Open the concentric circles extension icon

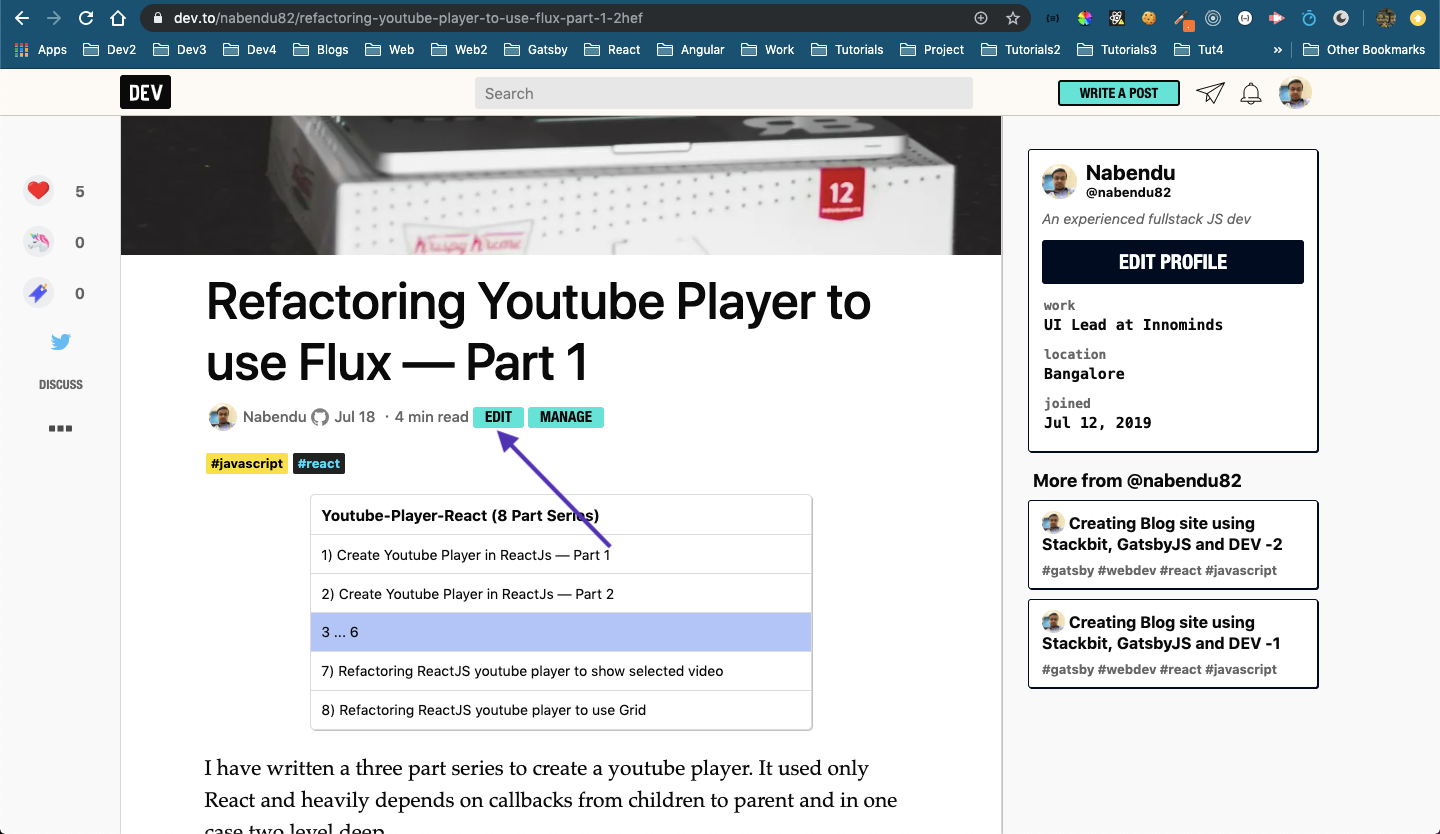point(1213,18)
